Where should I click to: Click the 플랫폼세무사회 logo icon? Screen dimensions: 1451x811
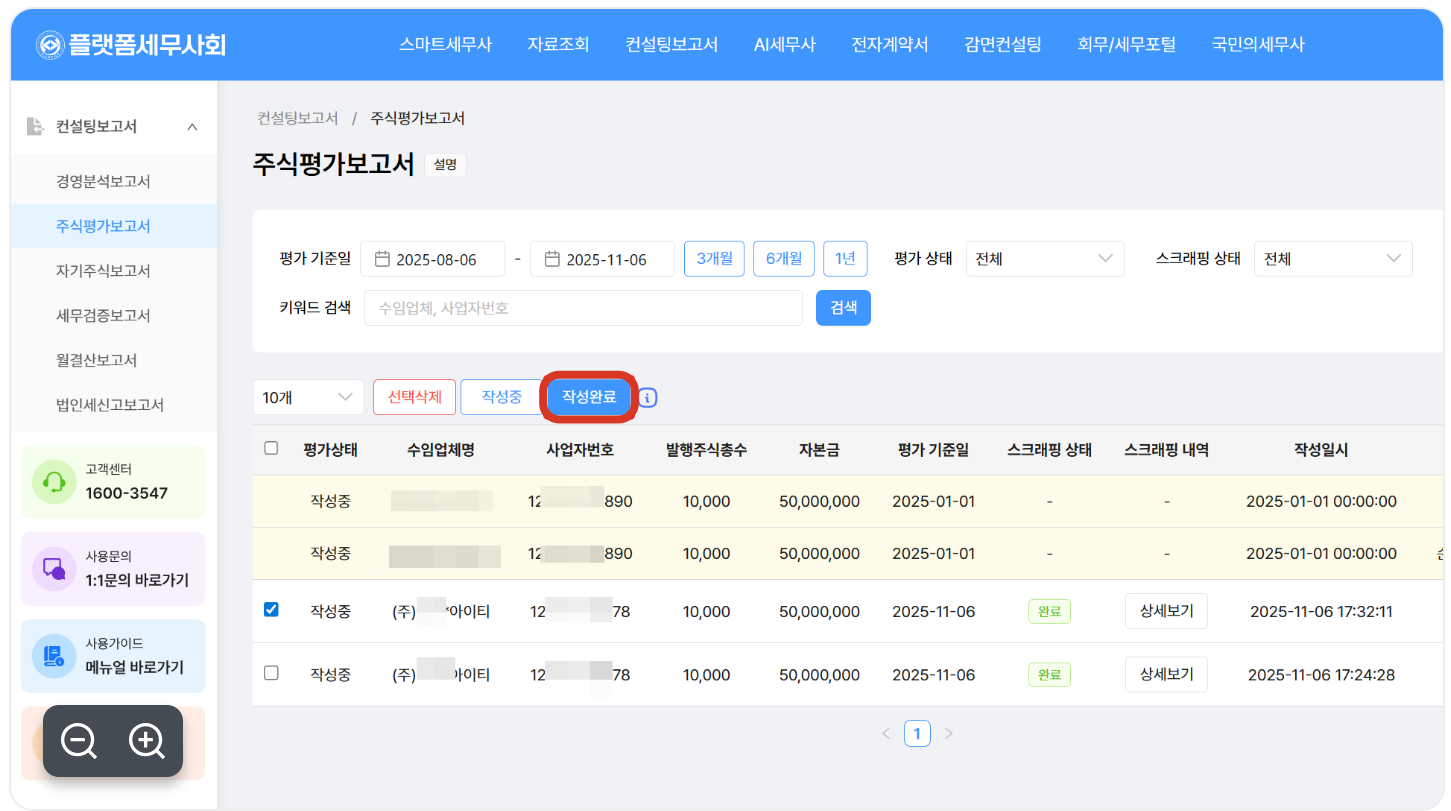(x=50, y=44)
